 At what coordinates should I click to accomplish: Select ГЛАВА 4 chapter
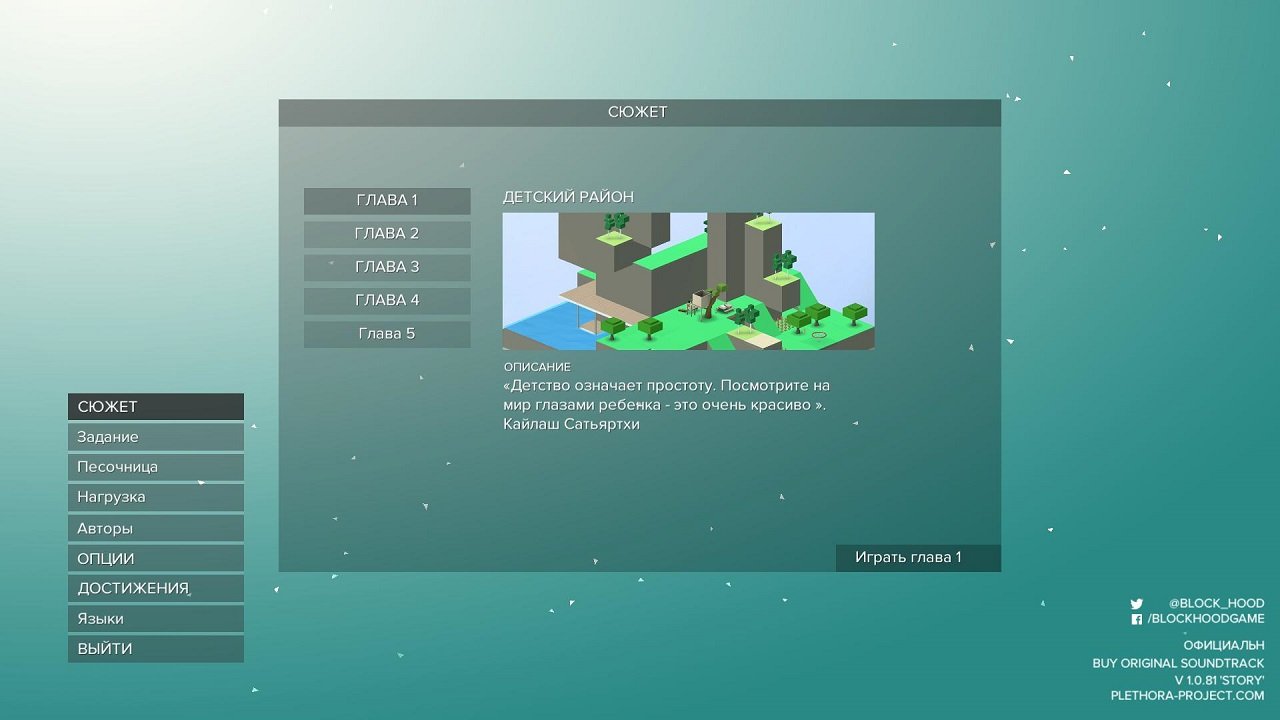(x=386, y=299)
